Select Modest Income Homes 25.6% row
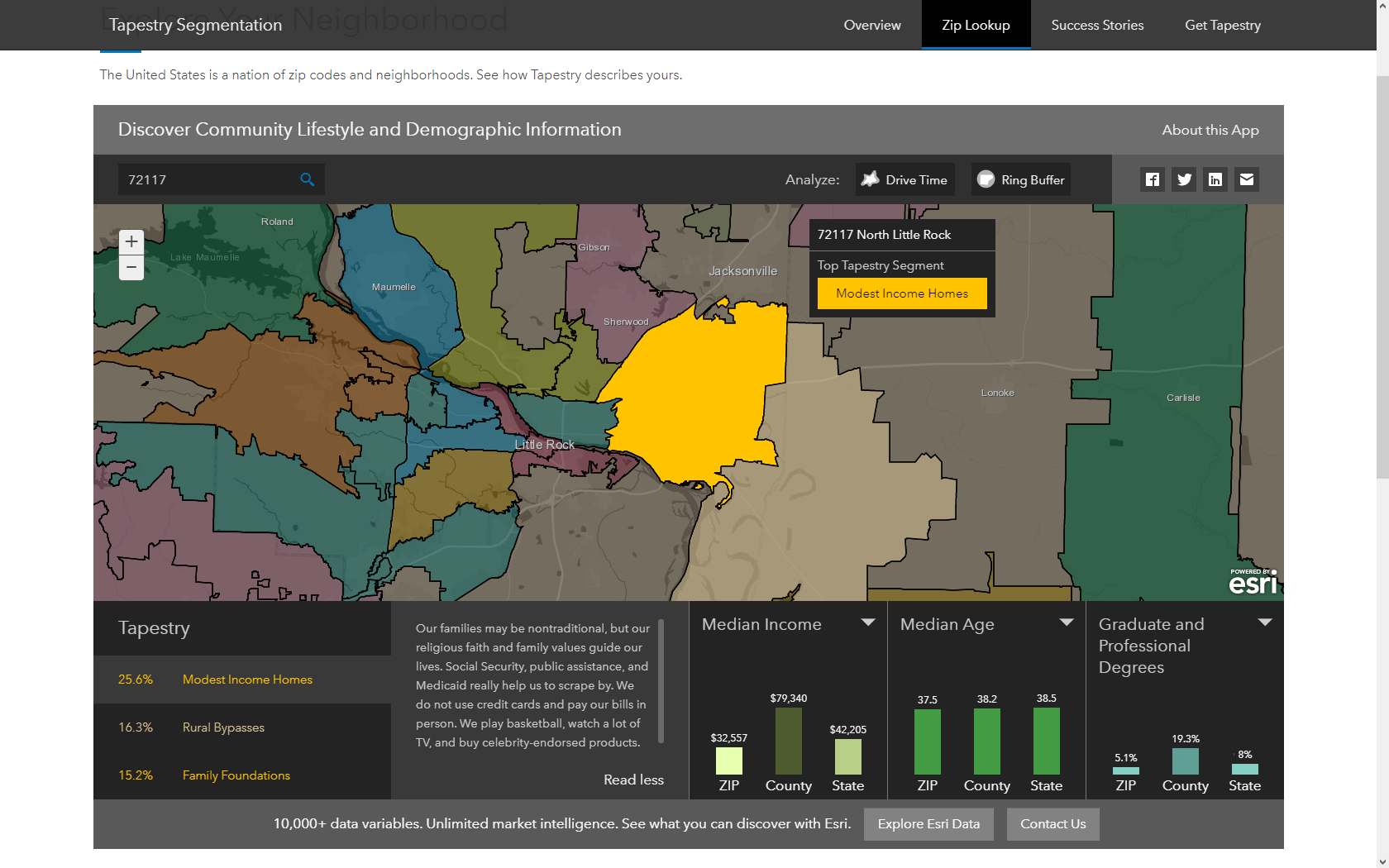The height and width of the screenshot is (868, 1389). pyautogui.click(x=242, y=680)
